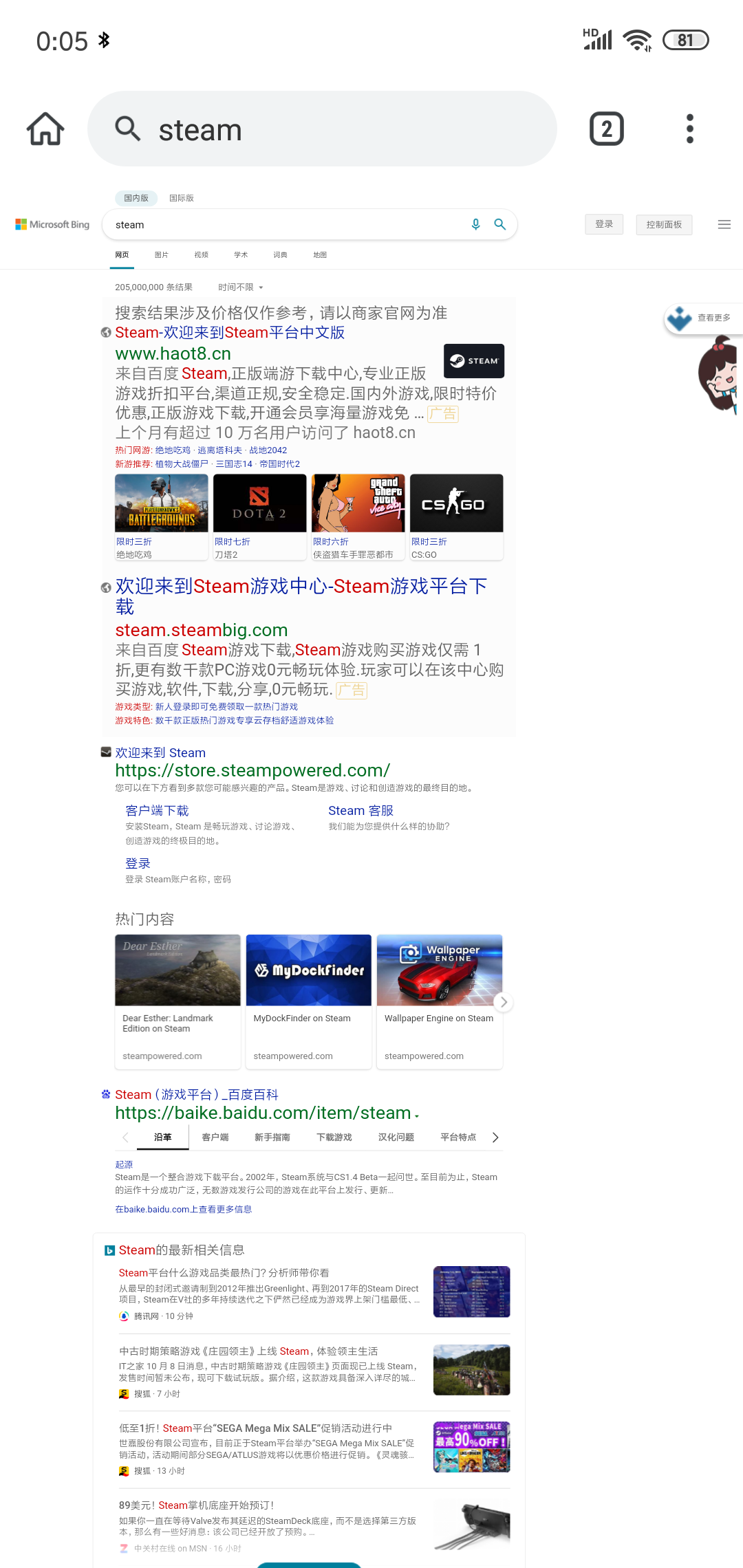
Task: Select the 网页 search tab
Action: (x=122, y=255)
